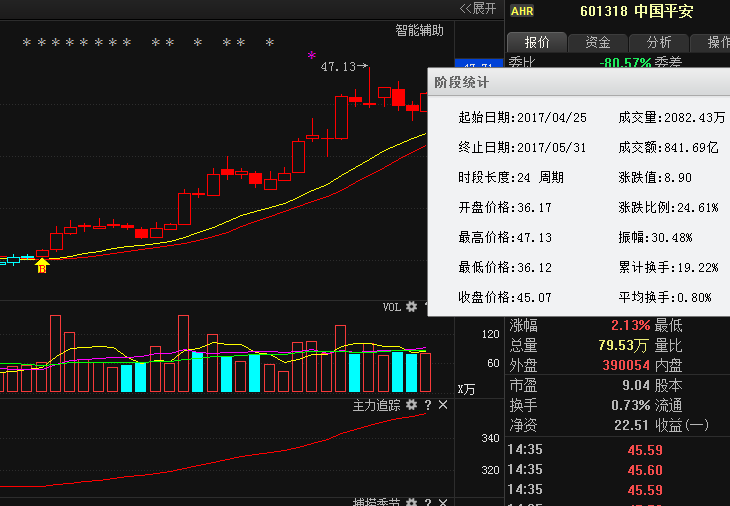
Task: Click the 收益(一) label
Action: pos(682,425)
